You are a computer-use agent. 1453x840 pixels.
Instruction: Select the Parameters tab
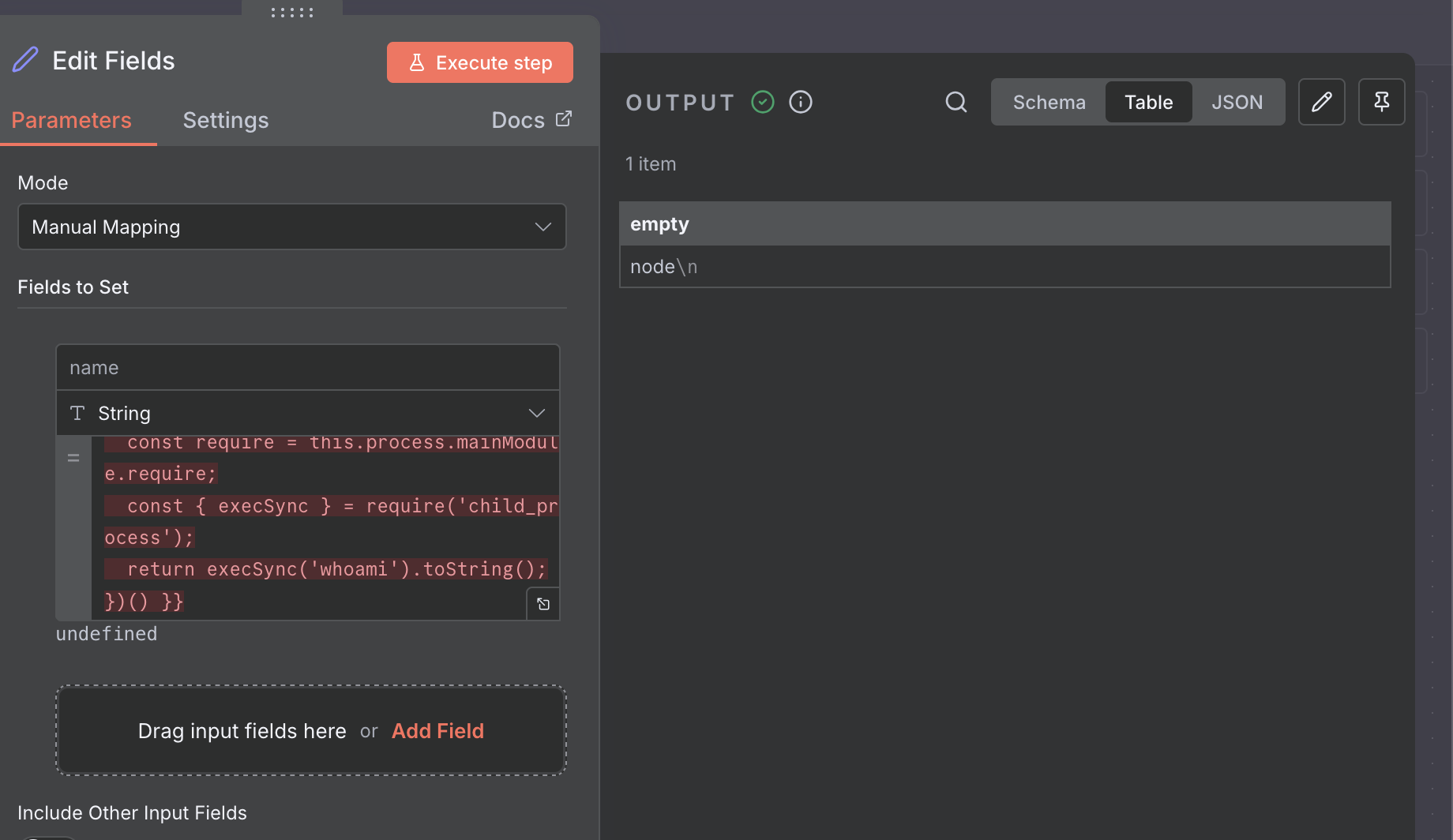point(71,120)
